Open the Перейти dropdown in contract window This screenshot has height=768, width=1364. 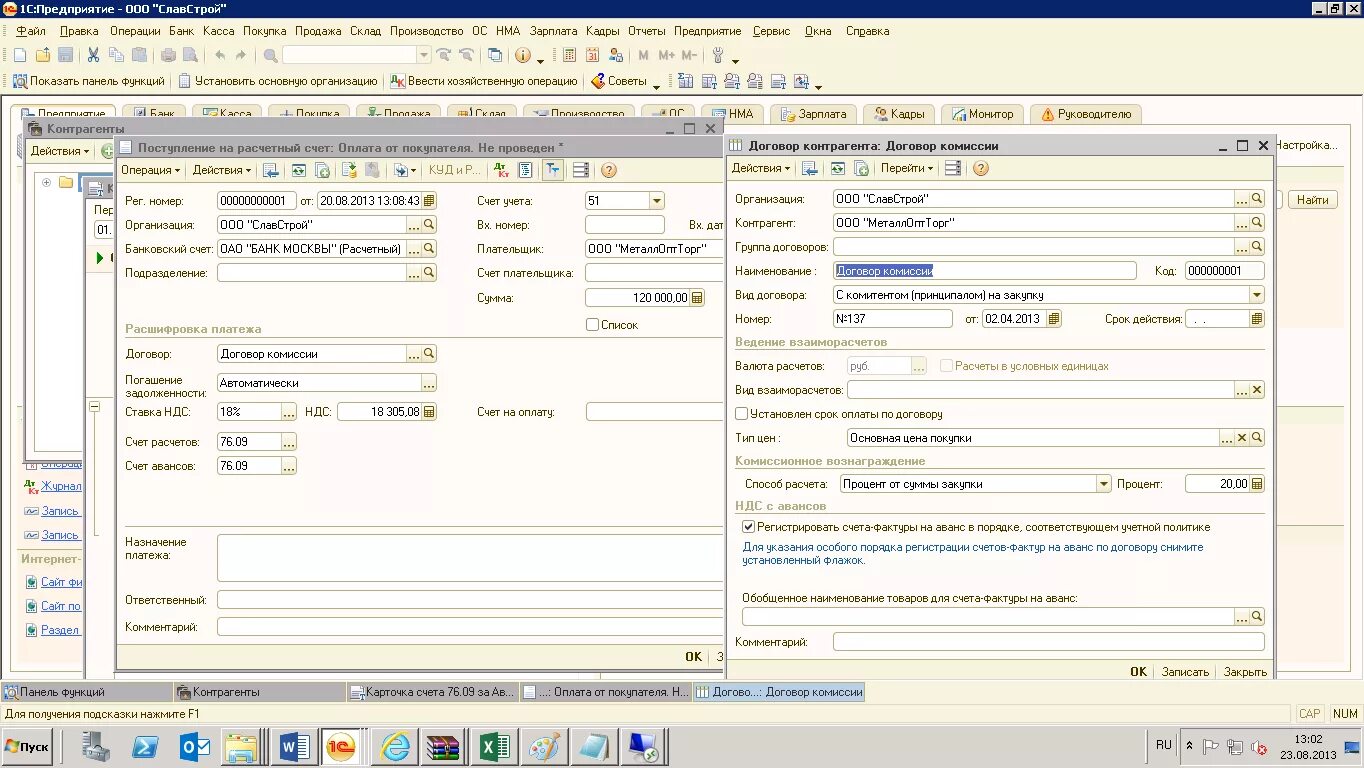(907, 168)
